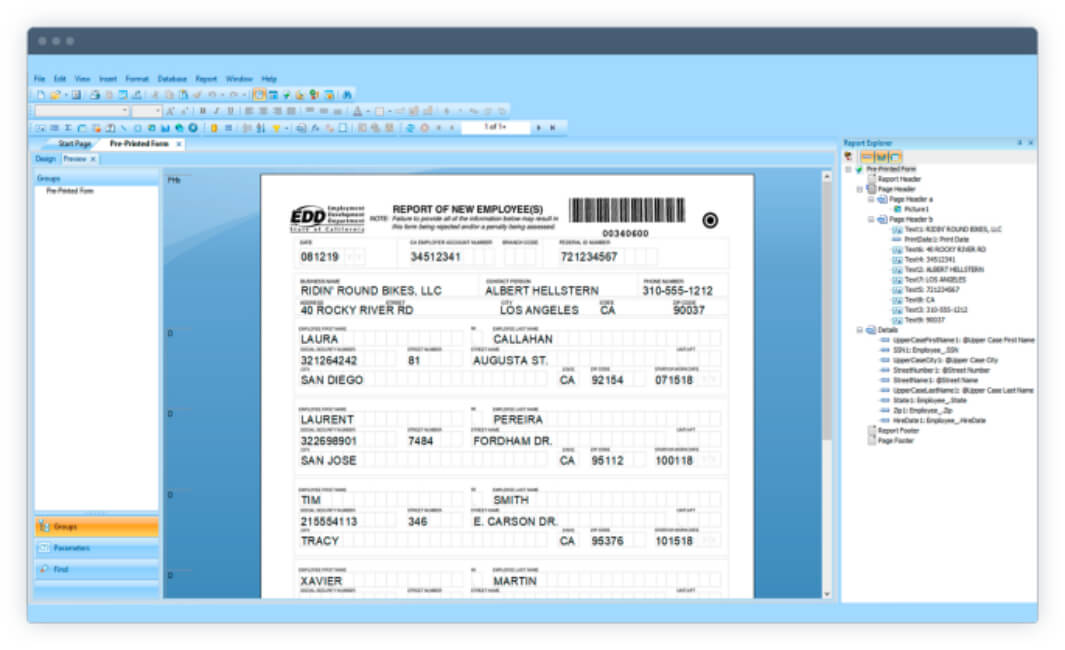Click the yellow Select Expert funnel icon
This screenshot has height=650, width=1065.
point(276,128)
